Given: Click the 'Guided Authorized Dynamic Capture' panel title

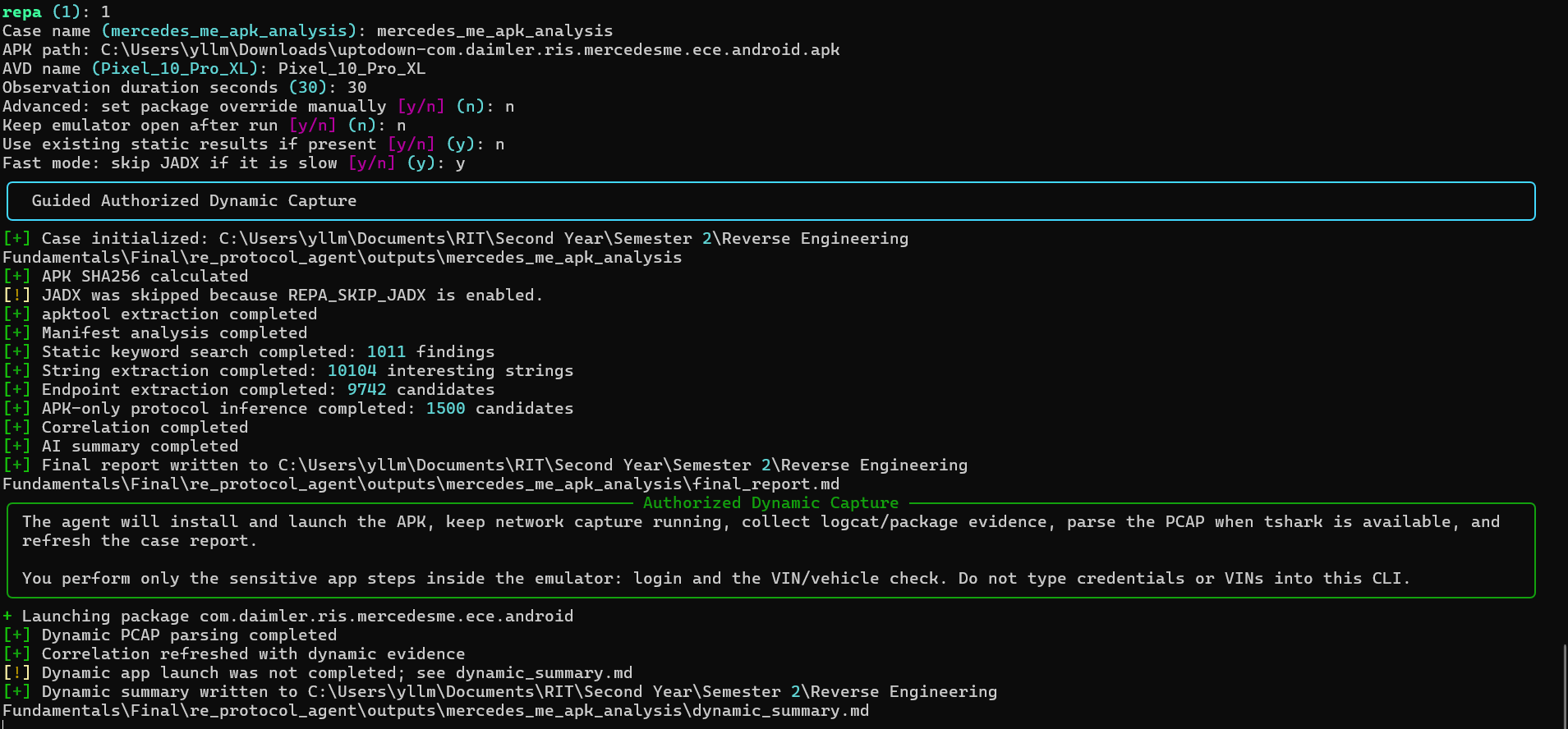Looking at the screenshot, I should [x=194, y=201].
